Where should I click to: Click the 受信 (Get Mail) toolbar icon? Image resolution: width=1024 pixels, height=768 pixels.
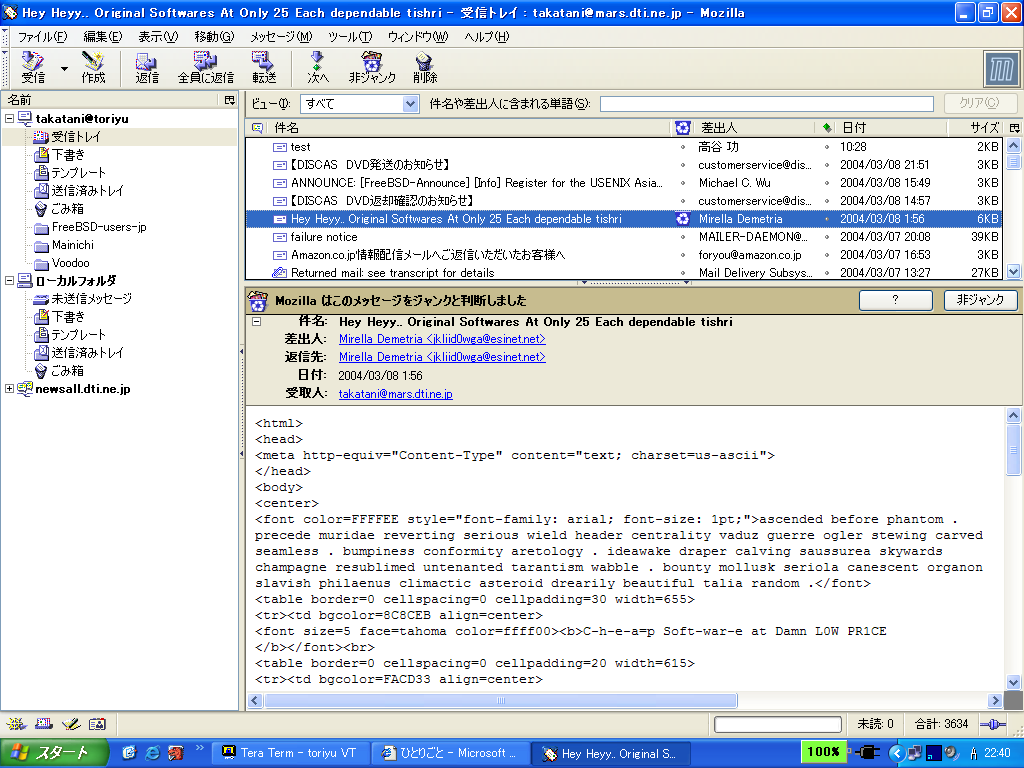click(x=33, y=68)
